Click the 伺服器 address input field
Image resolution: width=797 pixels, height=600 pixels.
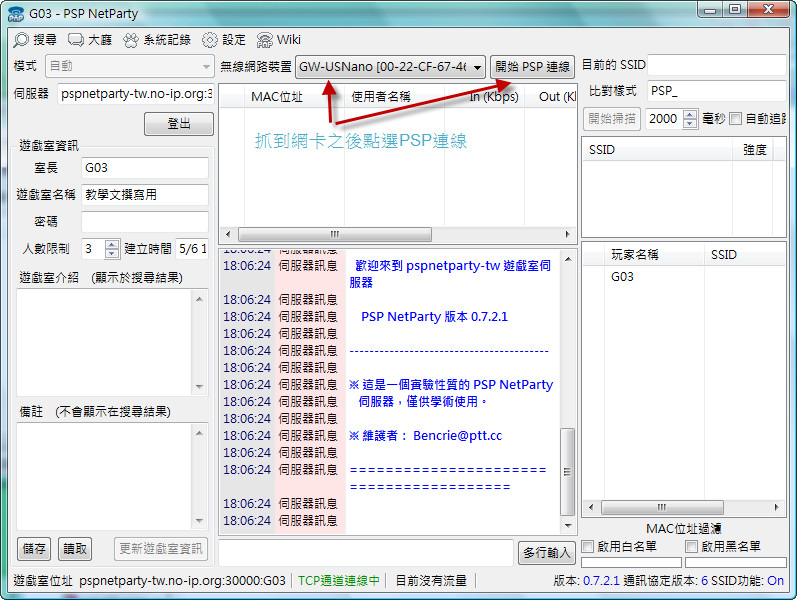pos(135,94)
